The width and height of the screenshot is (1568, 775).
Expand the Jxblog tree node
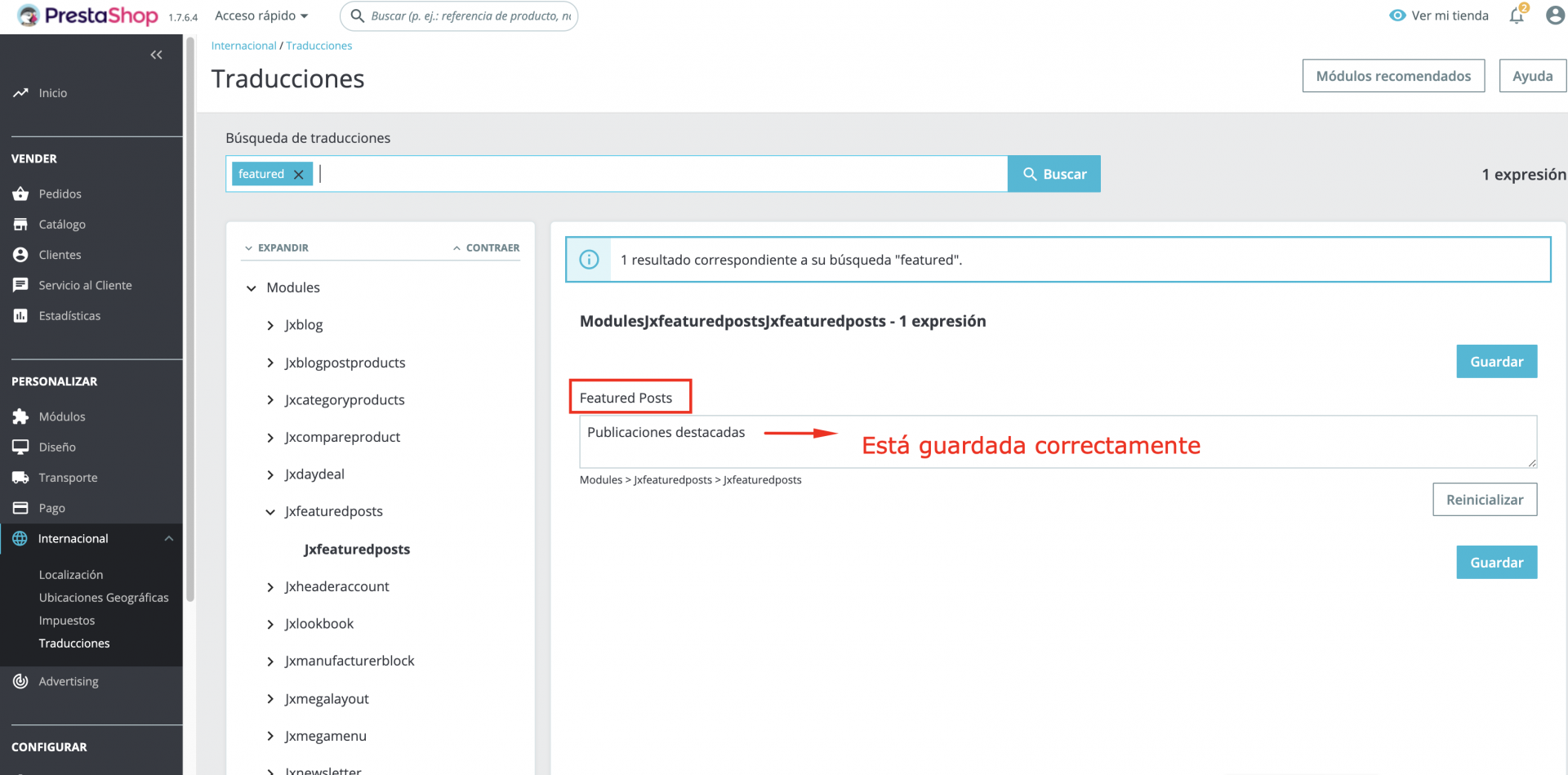point(270,325)
